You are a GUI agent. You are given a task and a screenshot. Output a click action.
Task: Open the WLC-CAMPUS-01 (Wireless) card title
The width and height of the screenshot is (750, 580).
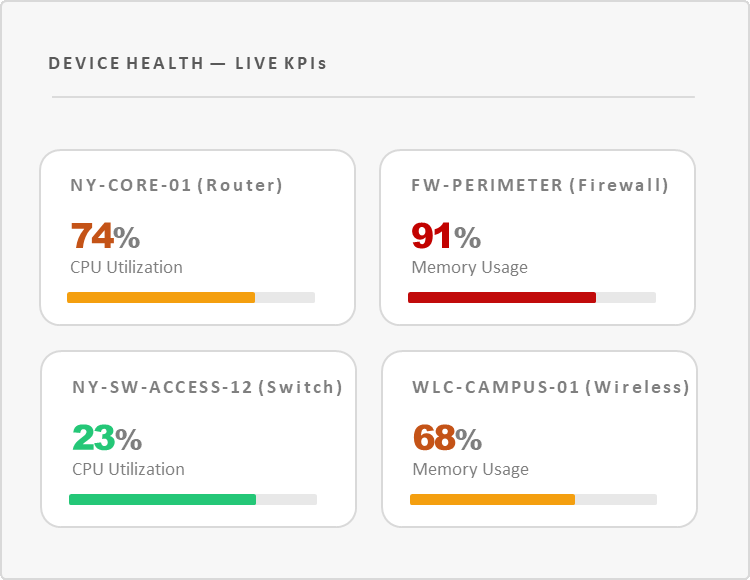point(551,387)
